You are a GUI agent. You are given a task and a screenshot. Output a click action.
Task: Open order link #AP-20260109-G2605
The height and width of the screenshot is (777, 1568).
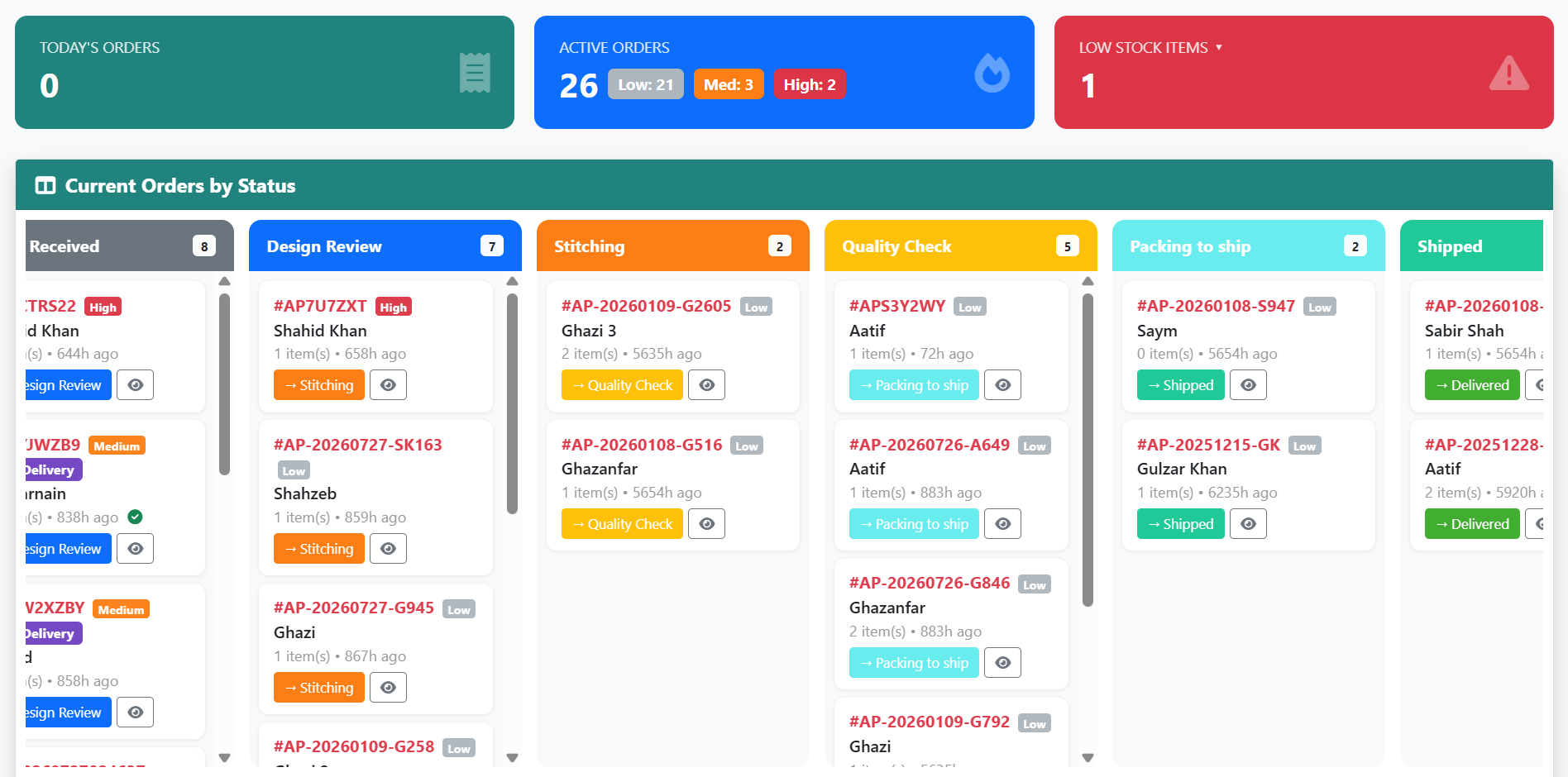tap(646, 306)
